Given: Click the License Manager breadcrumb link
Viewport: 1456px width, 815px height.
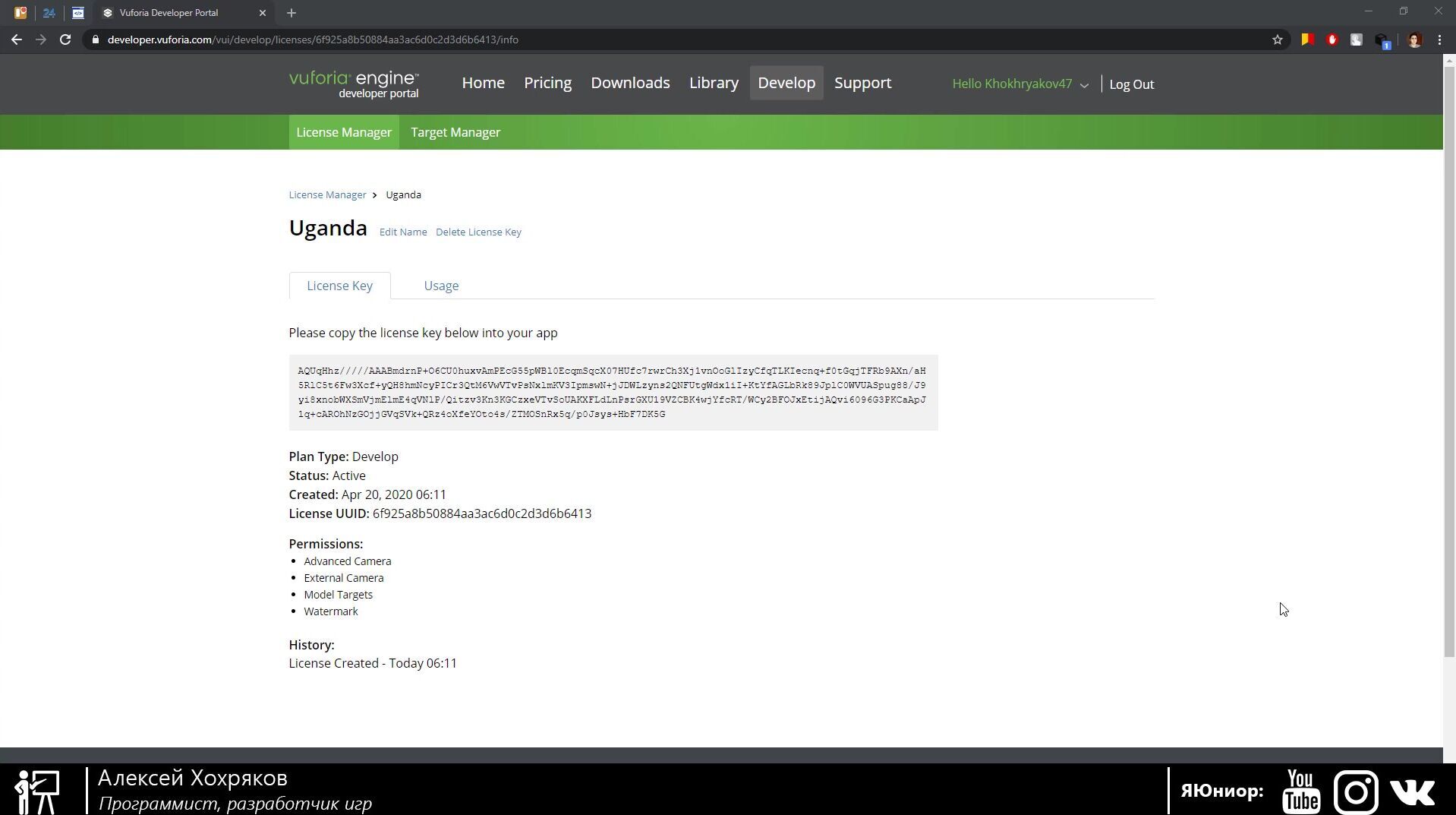Looking at the screenshot, I should (327, 195).
